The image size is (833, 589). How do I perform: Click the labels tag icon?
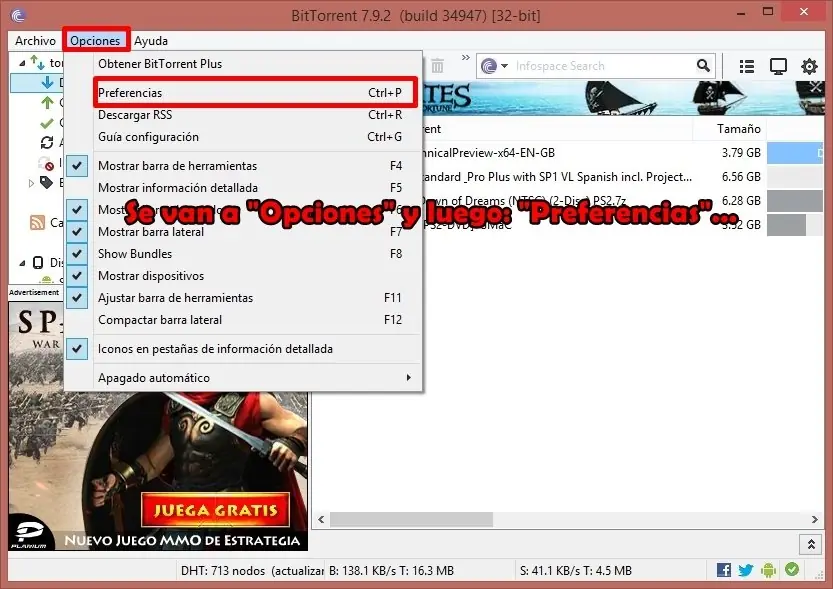pos(47,183)
